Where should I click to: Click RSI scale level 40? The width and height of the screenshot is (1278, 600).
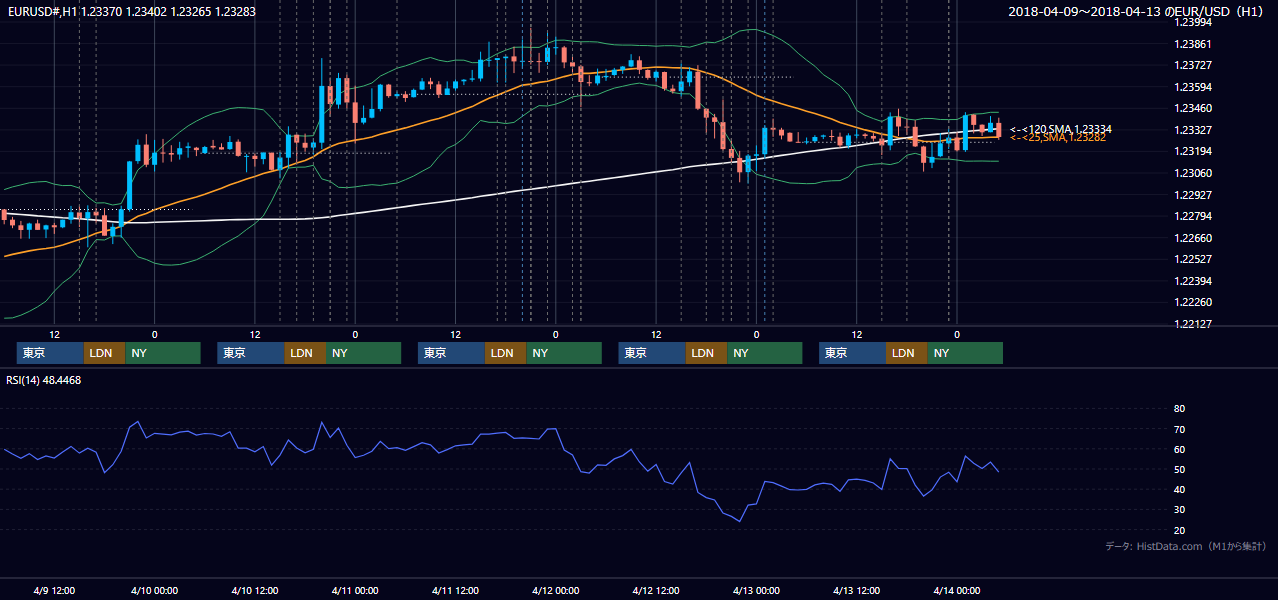tap(1179, 489)
